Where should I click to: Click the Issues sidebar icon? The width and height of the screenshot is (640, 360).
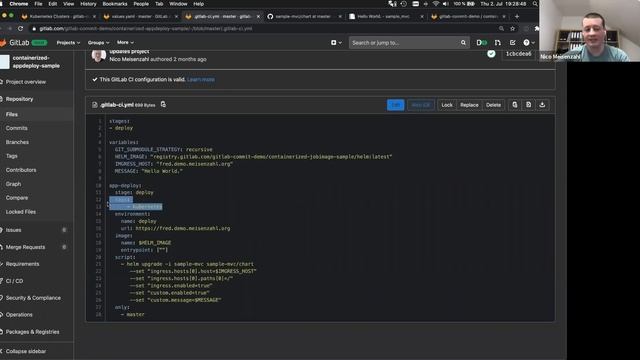[2, 230]
